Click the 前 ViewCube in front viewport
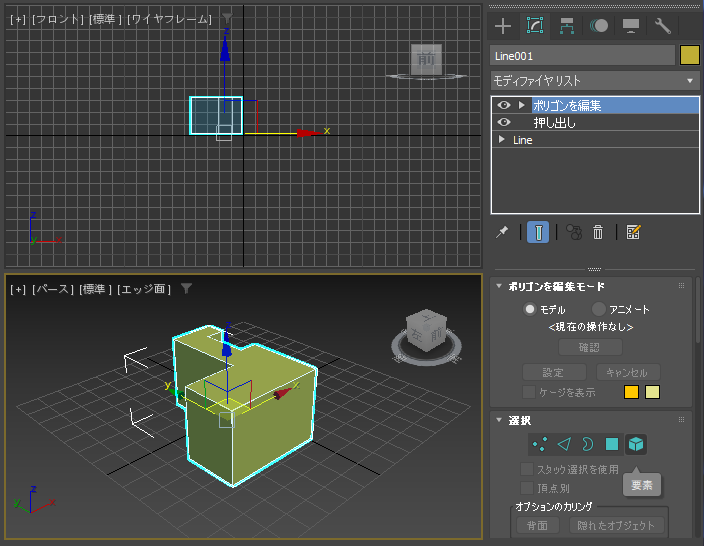The image size is (704, 546). pos(426,59)
